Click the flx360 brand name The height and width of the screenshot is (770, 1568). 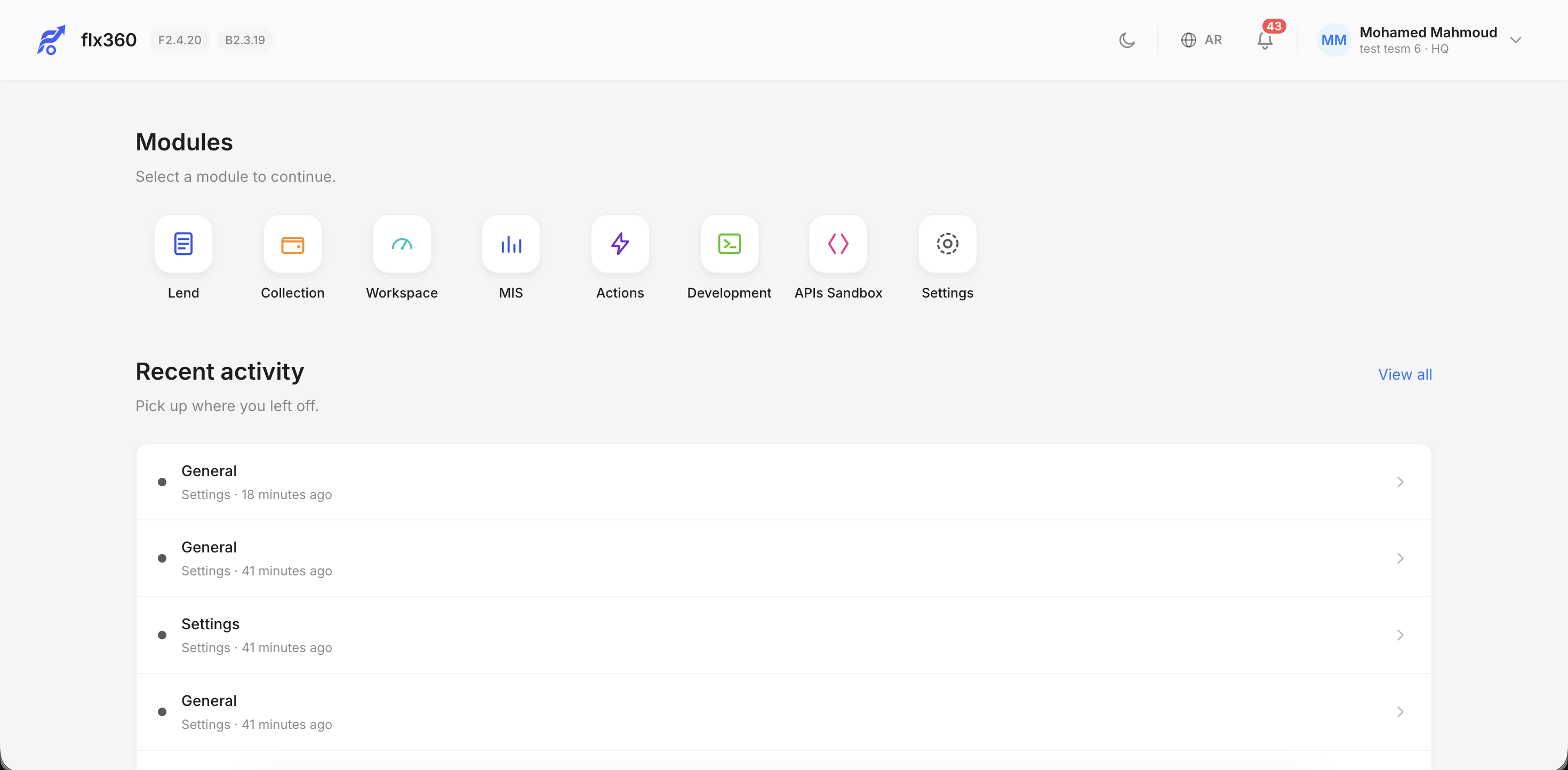pos(109,40)
